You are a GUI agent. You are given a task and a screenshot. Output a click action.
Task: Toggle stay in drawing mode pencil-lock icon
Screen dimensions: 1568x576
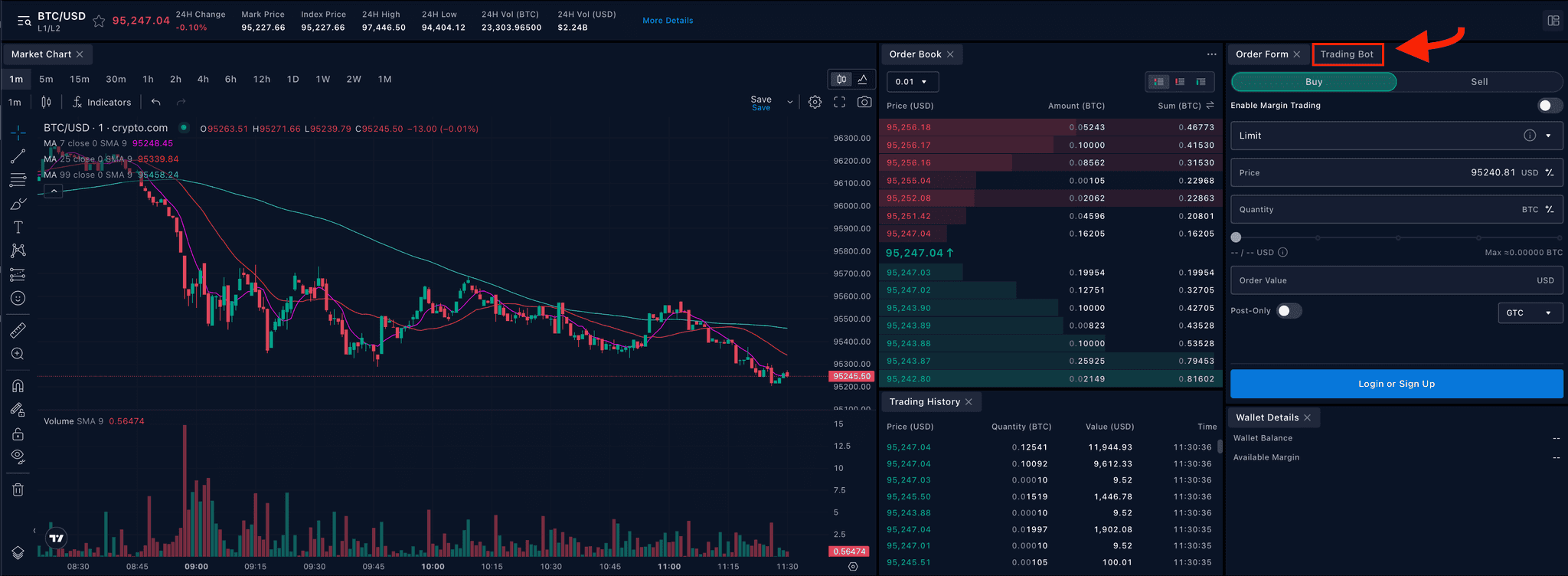click(x=18, y=410)
